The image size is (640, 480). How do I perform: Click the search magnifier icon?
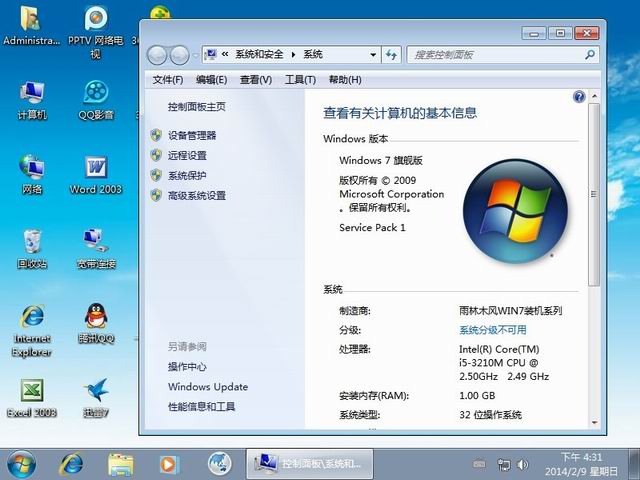point(589,54)
